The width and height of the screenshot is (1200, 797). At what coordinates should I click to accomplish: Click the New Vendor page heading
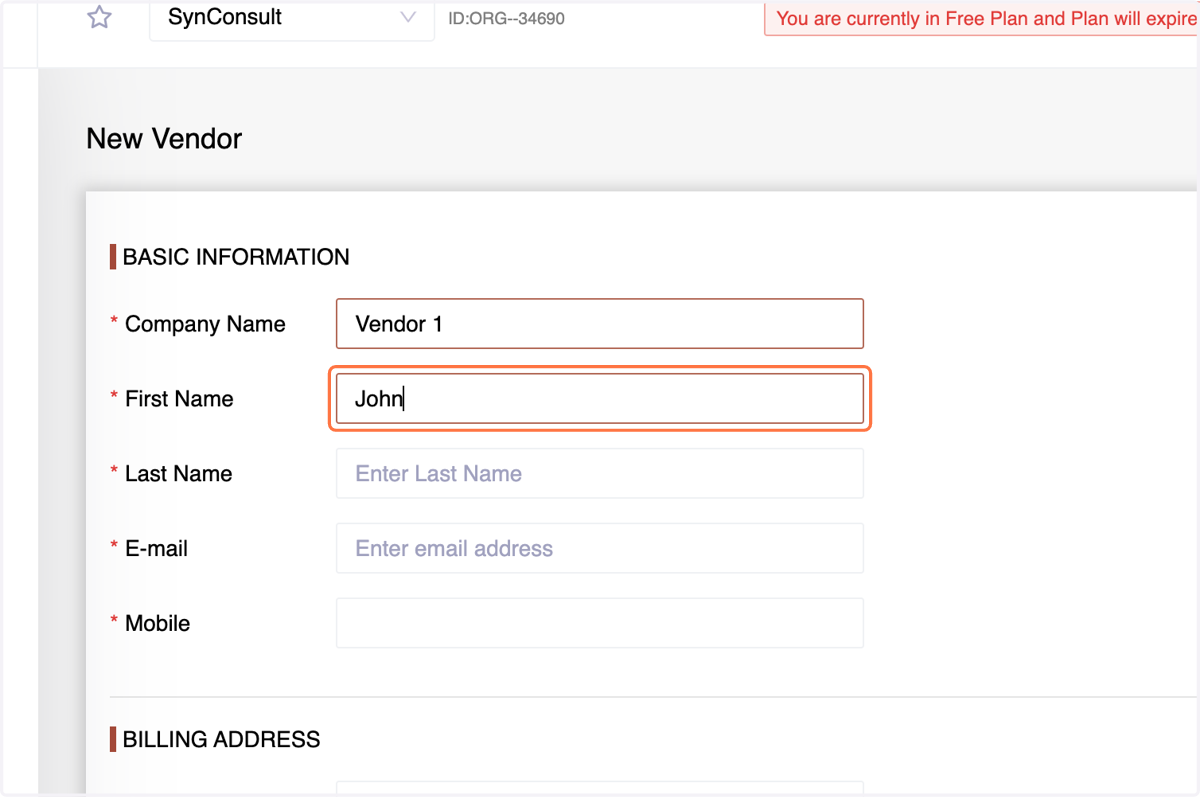point(164,138)
